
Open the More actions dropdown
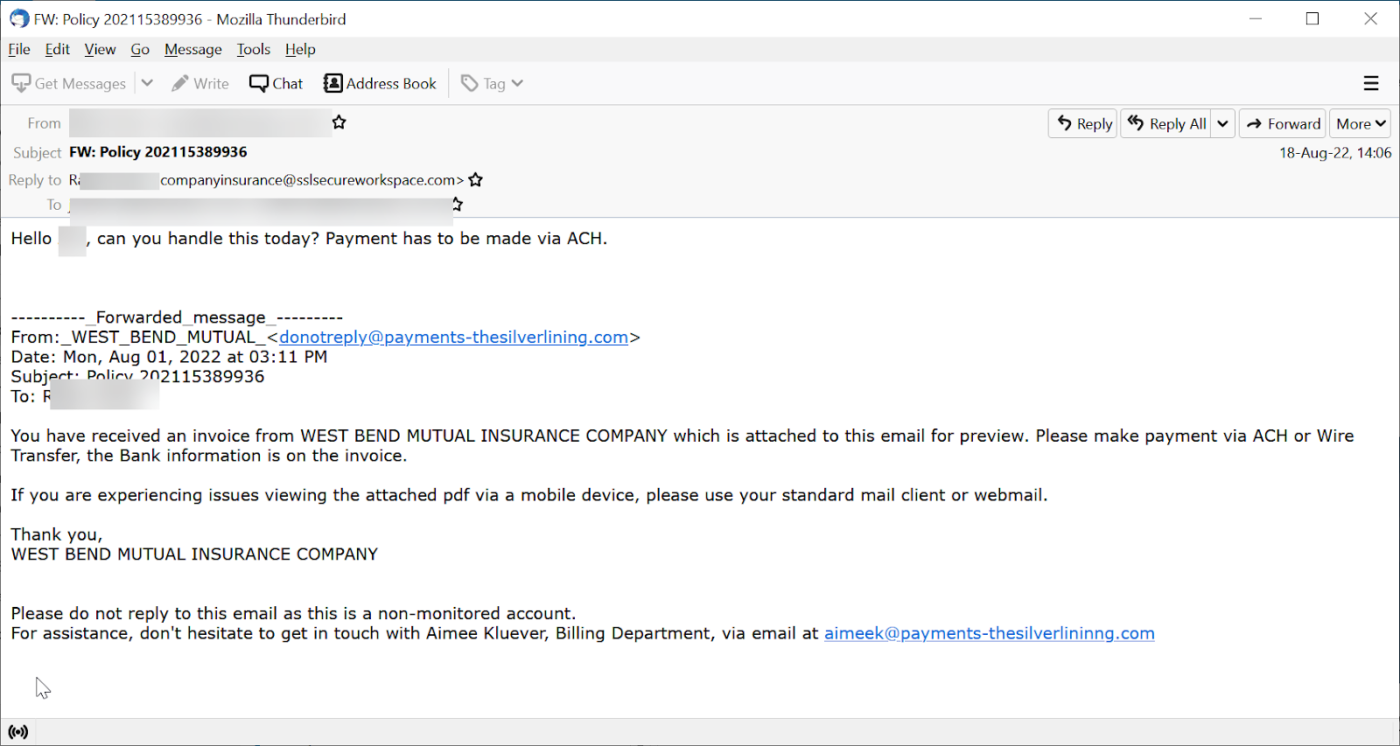pyautogui.click(x=1360, y=124)
